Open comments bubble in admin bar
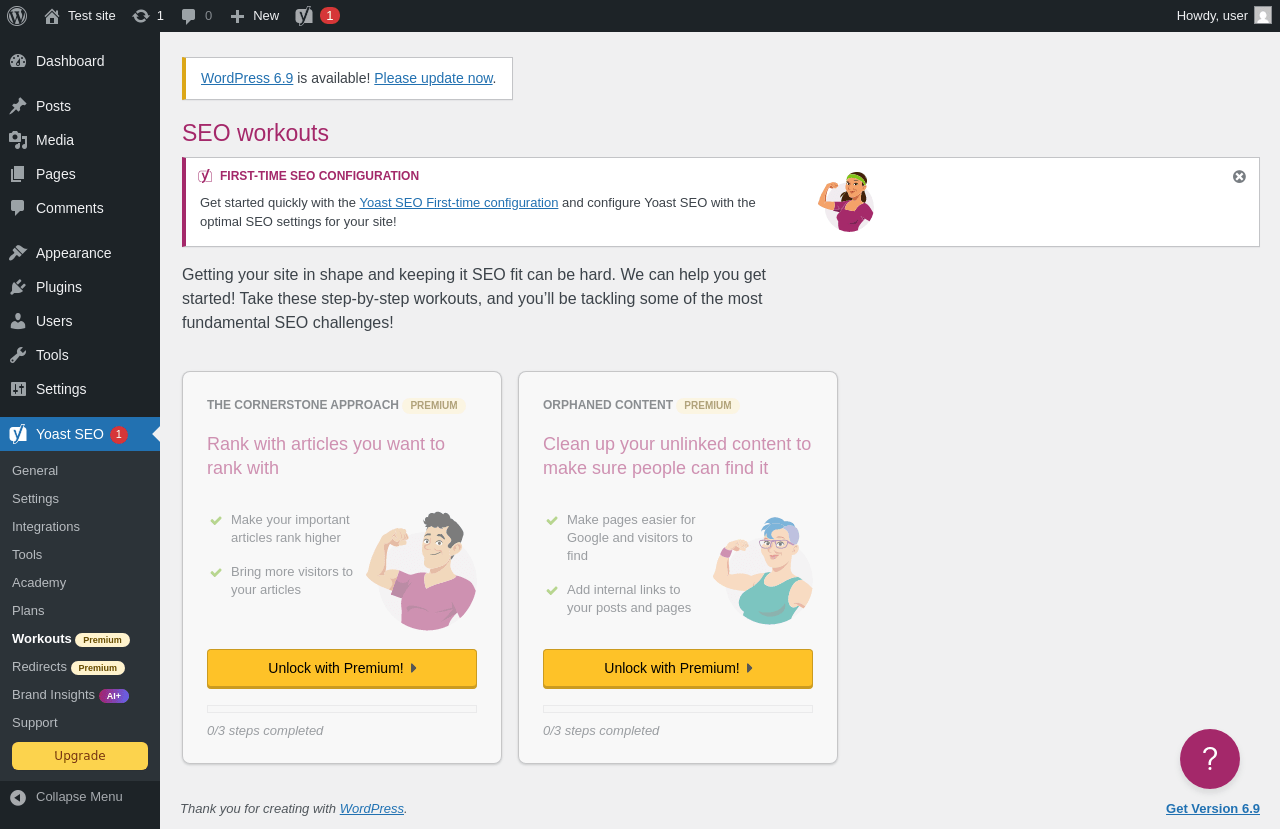The image size is (1280, 829). click(x=188, y=16)
